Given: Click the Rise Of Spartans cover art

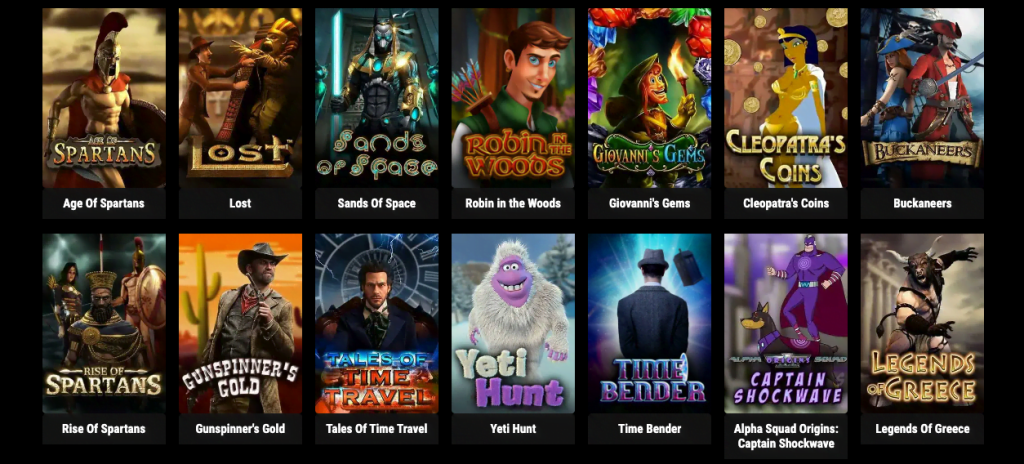Looking at the screenshot, I should coord(104,323).
